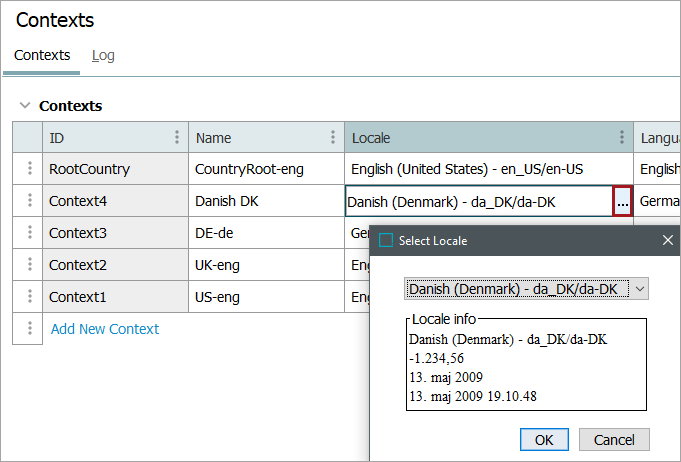Close the Select Locale dialog
681x462 pixels.
[668, 241]
